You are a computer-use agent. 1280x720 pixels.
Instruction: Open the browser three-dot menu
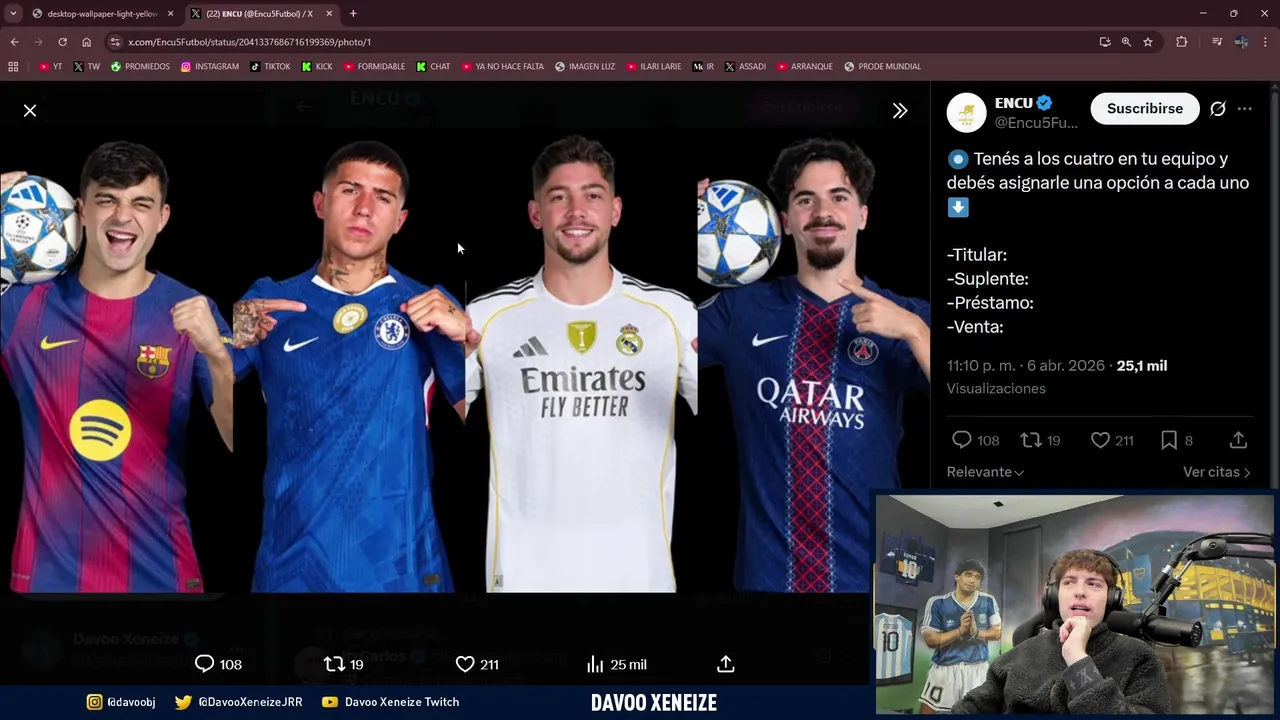pyautogui.click(x=1265, y=42)
